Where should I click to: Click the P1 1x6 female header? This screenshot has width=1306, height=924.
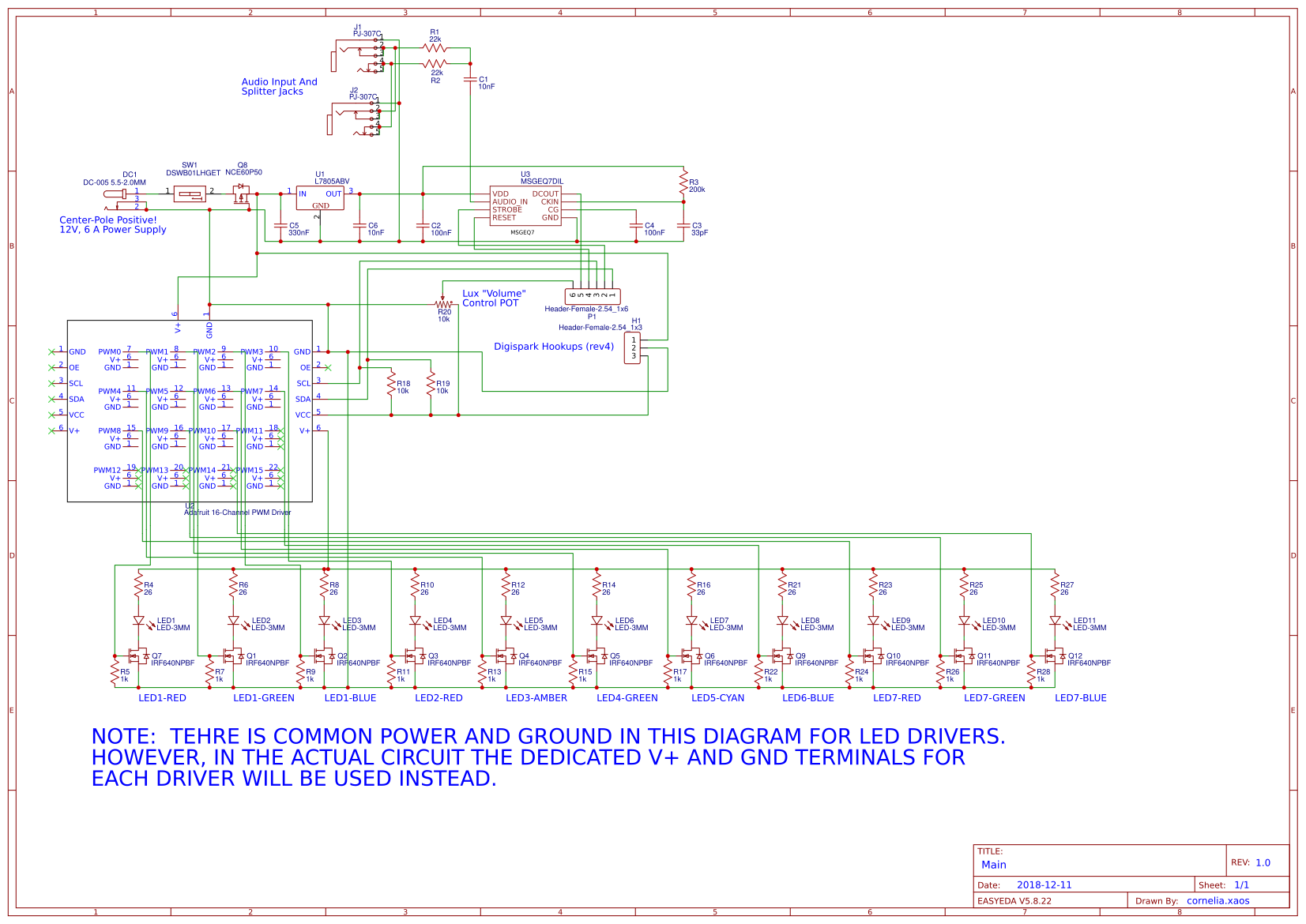click(x=593, y=295)
